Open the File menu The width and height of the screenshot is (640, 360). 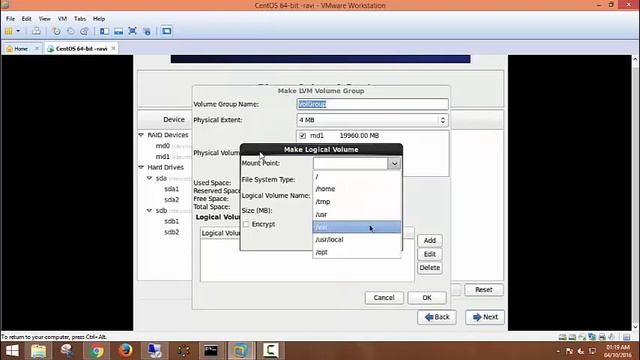[10, 19]
